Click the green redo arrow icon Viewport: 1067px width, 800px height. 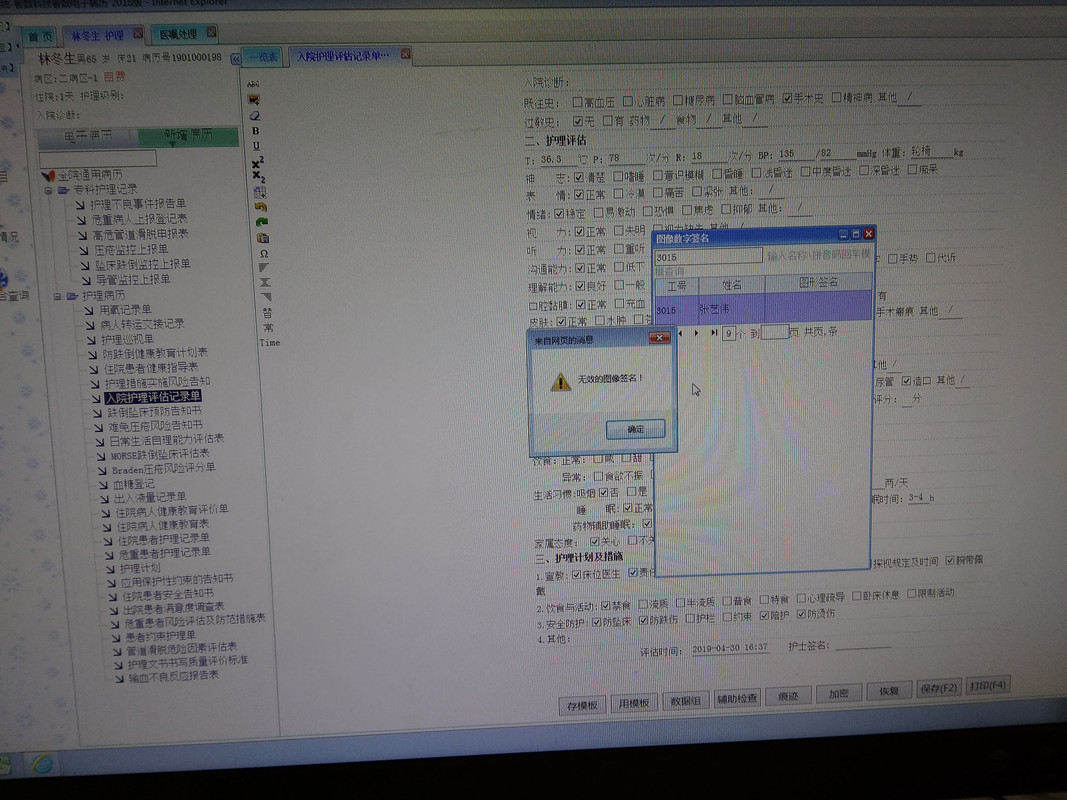click(x=261, y=222)
